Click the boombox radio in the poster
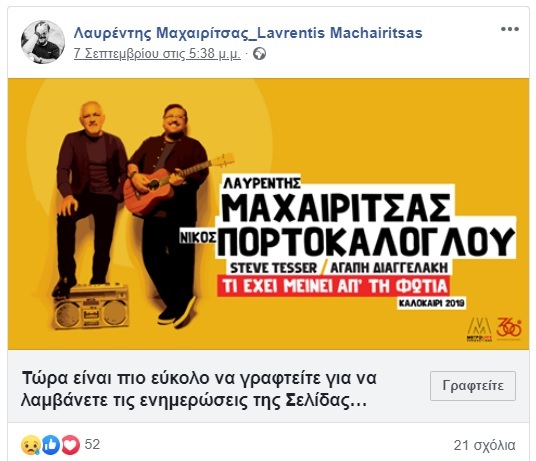 coord(92,306)
